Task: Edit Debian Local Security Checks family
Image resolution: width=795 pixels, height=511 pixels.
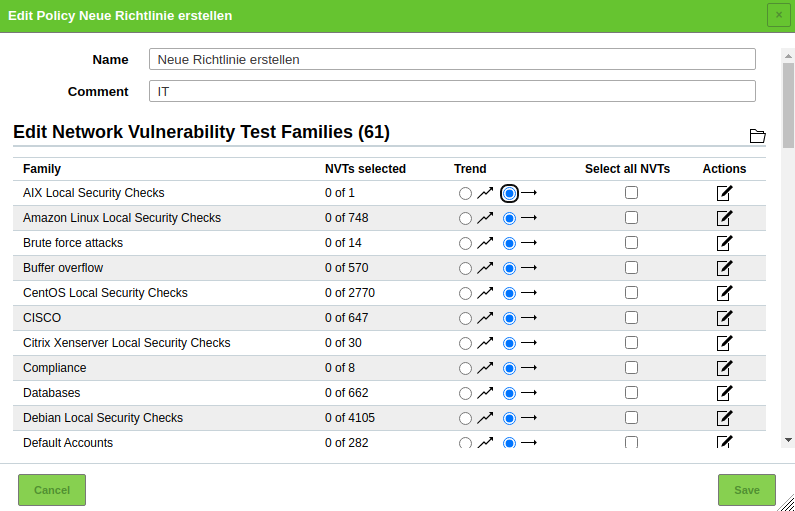Action: [x=724, y=418]
